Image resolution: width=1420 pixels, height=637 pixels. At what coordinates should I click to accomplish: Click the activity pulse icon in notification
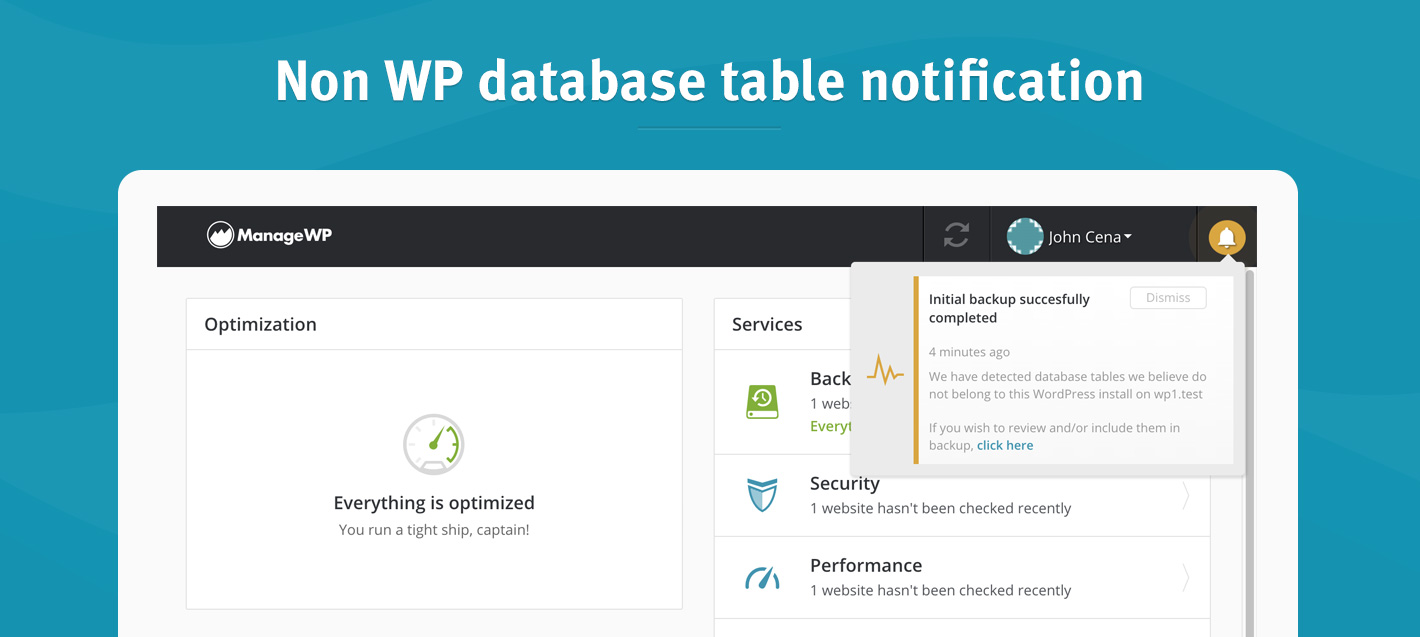coord(885,370)
